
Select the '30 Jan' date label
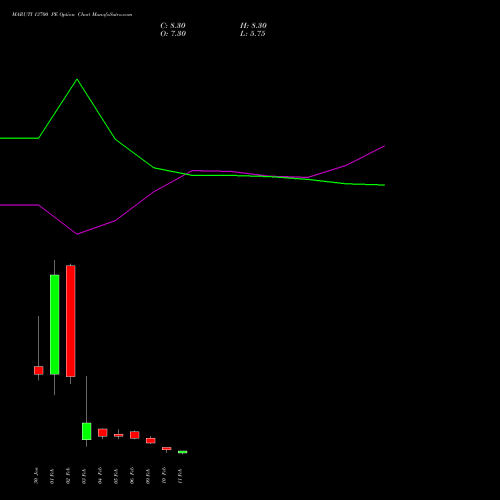36,476
